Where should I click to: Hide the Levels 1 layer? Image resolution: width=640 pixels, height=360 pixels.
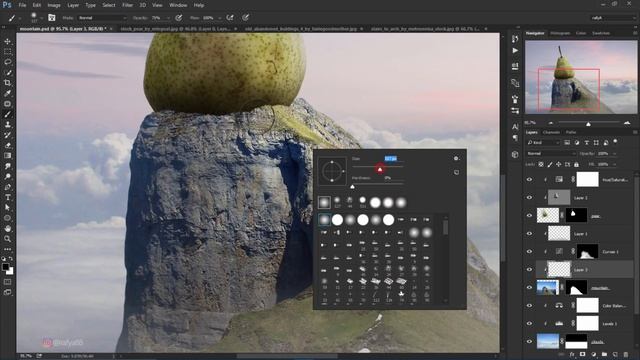point(529,323)
